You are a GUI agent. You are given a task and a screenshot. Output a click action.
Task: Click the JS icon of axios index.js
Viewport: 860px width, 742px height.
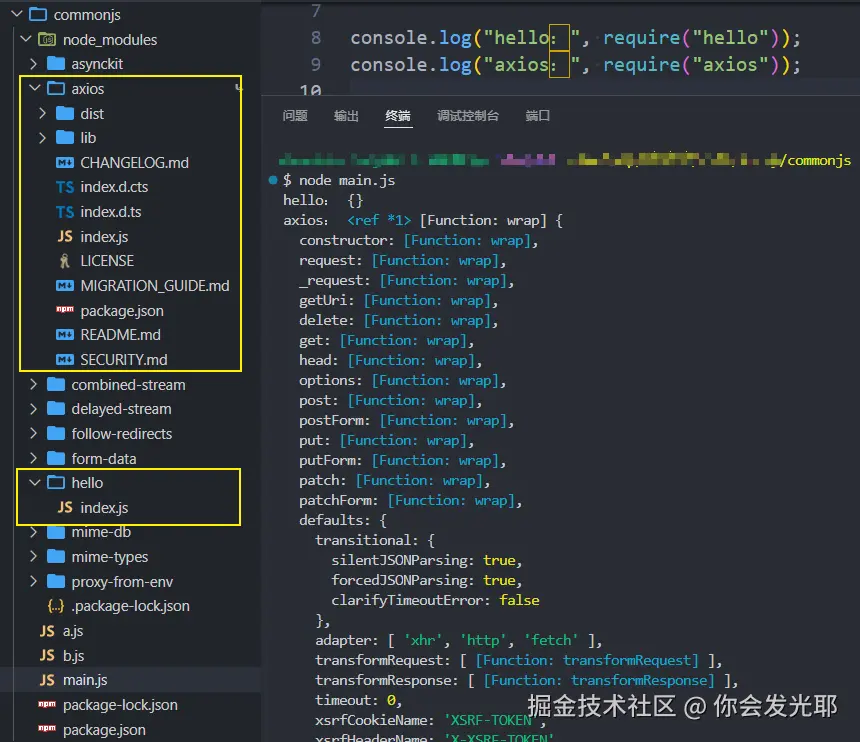pos(65,236)
